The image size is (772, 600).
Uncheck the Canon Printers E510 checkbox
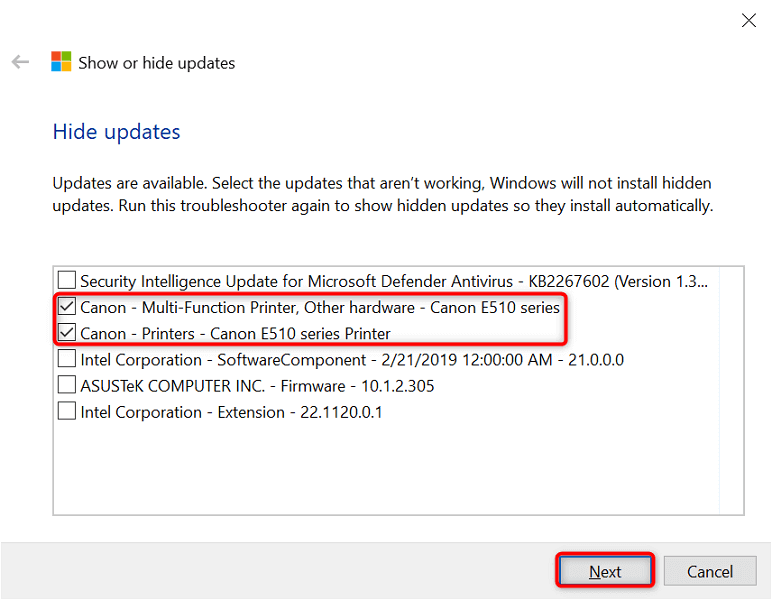(x=67, y=333)
